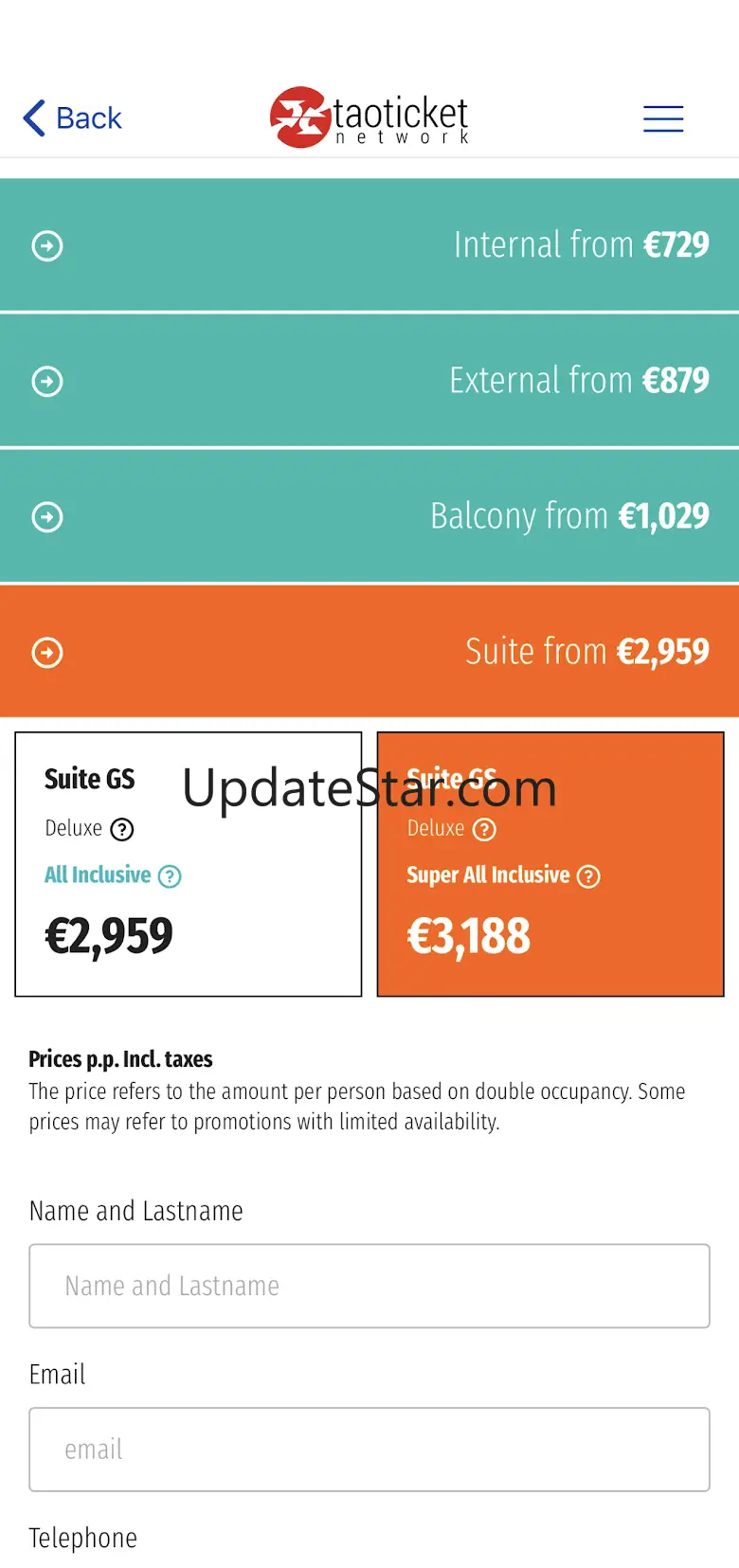Click arrow icon in External row
The width and height of the screenshot is (739, 1568).
[47, 382]
